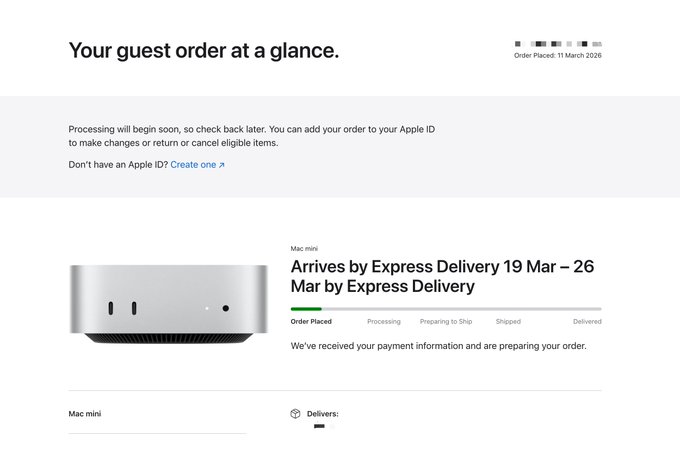
Task: Select the "Processing" progress stage label
Action: tap(383, 322)
